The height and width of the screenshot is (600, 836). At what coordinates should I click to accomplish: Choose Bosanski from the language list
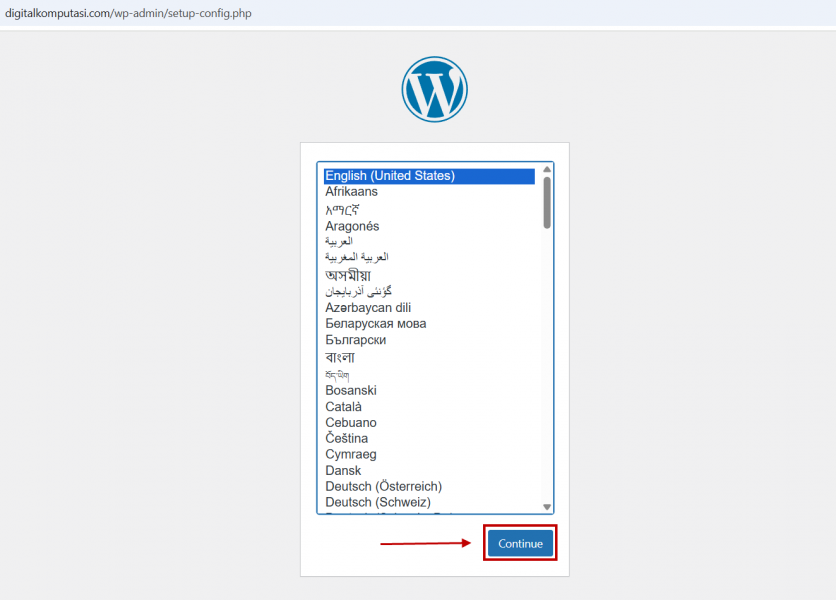coord(429,390)
